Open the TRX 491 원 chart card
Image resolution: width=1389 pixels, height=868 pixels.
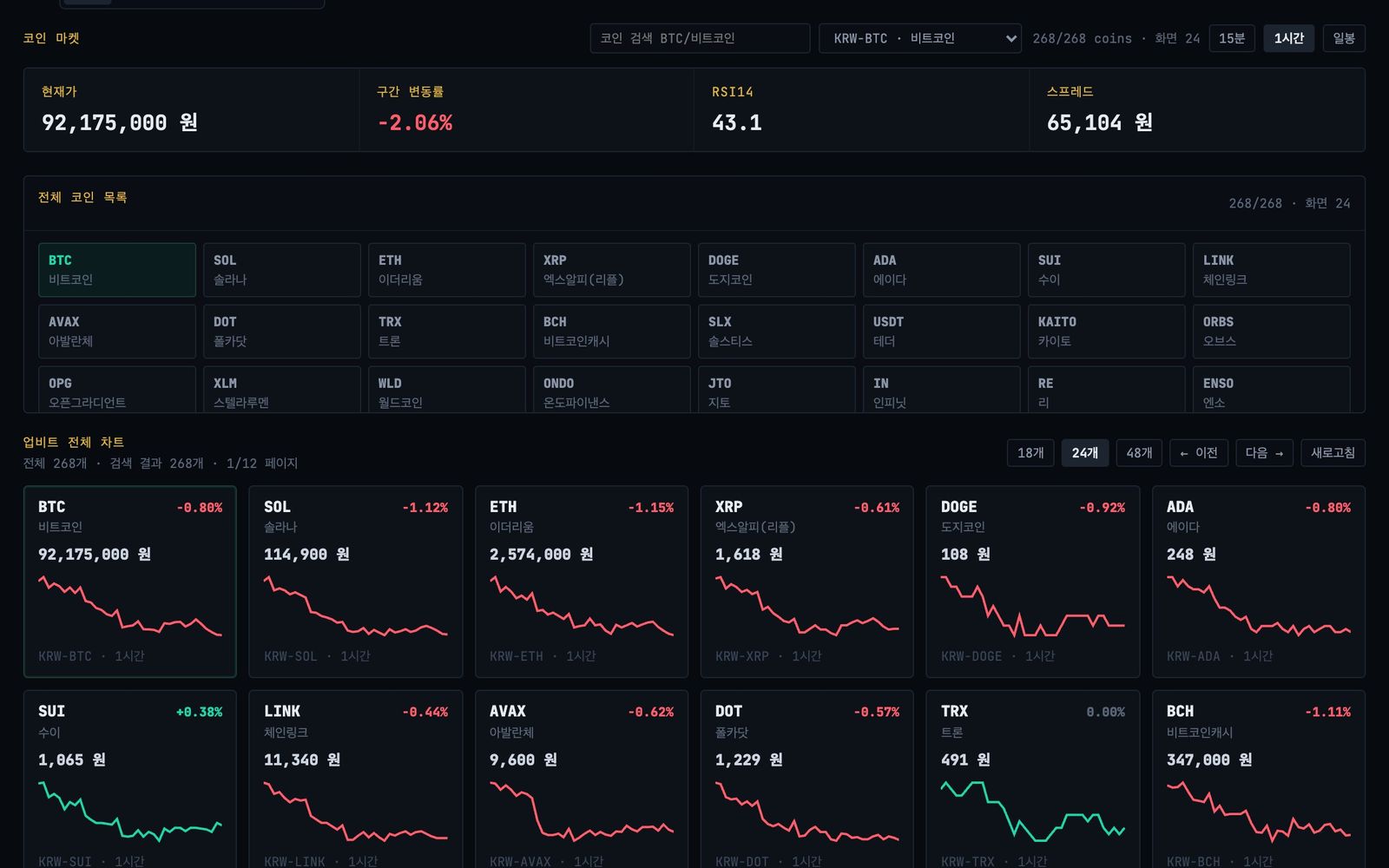coord(1033,779)
